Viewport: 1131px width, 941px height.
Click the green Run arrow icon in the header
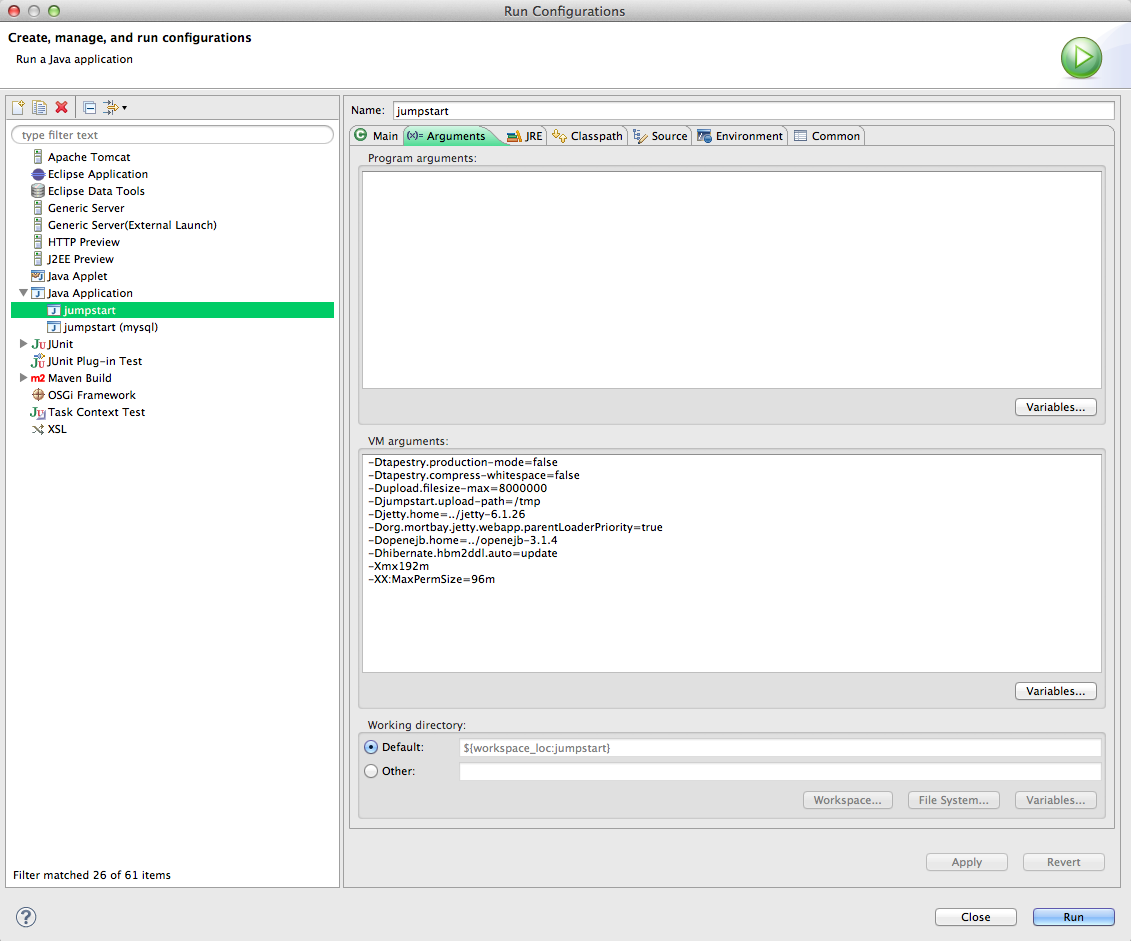(x=1081, y=58)
